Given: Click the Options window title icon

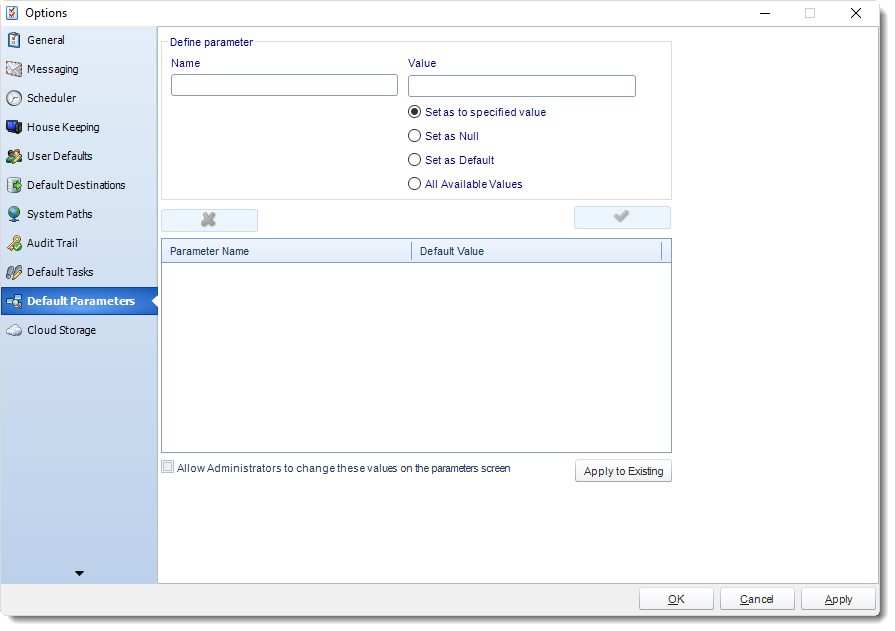Looking at the screenshot, I should click(x=12, y=13).
